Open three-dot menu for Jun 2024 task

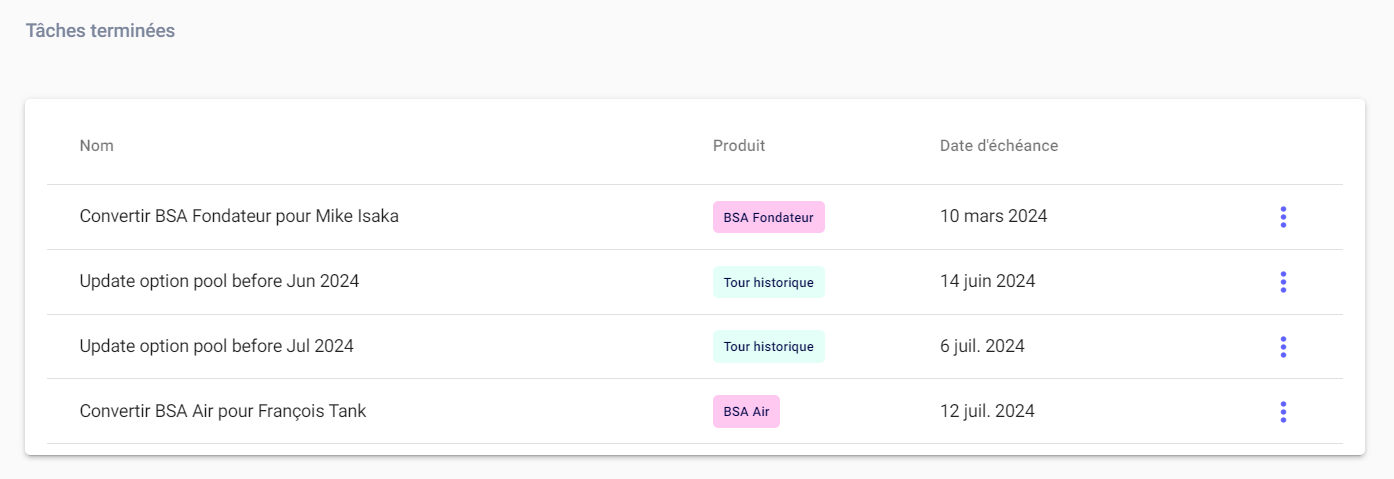(1283, 282)
